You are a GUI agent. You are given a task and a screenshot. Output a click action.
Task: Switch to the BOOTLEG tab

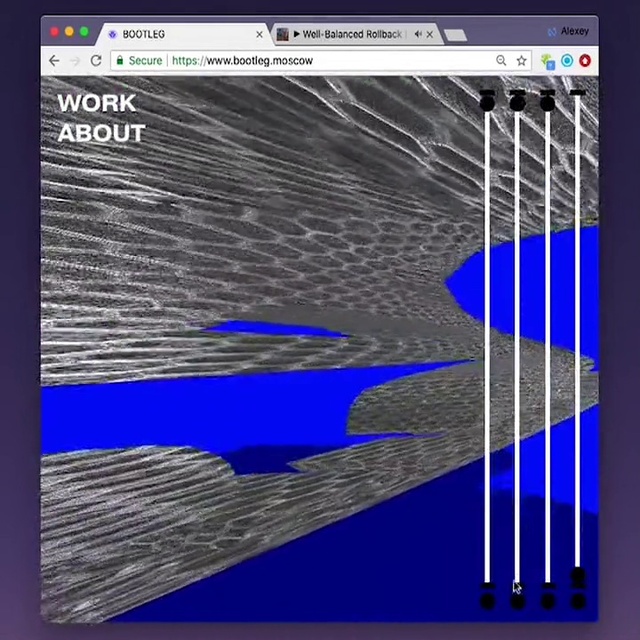pyautogui.click(x=184, y=34)
